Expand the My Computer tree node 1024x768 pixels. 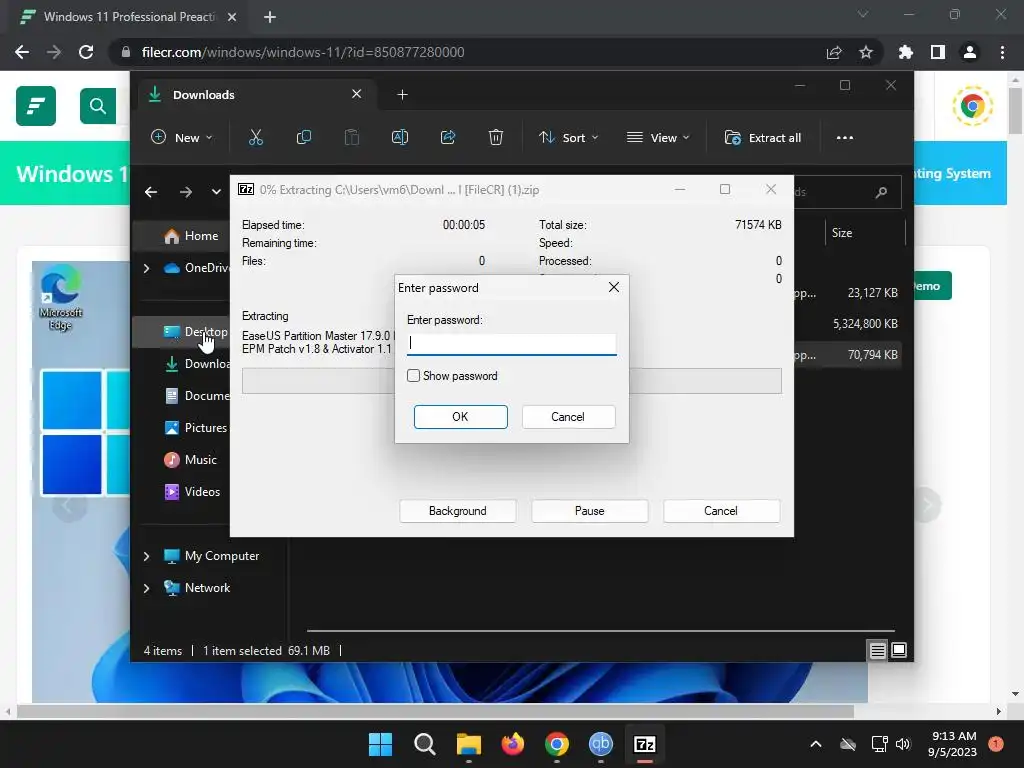[146, 556]
